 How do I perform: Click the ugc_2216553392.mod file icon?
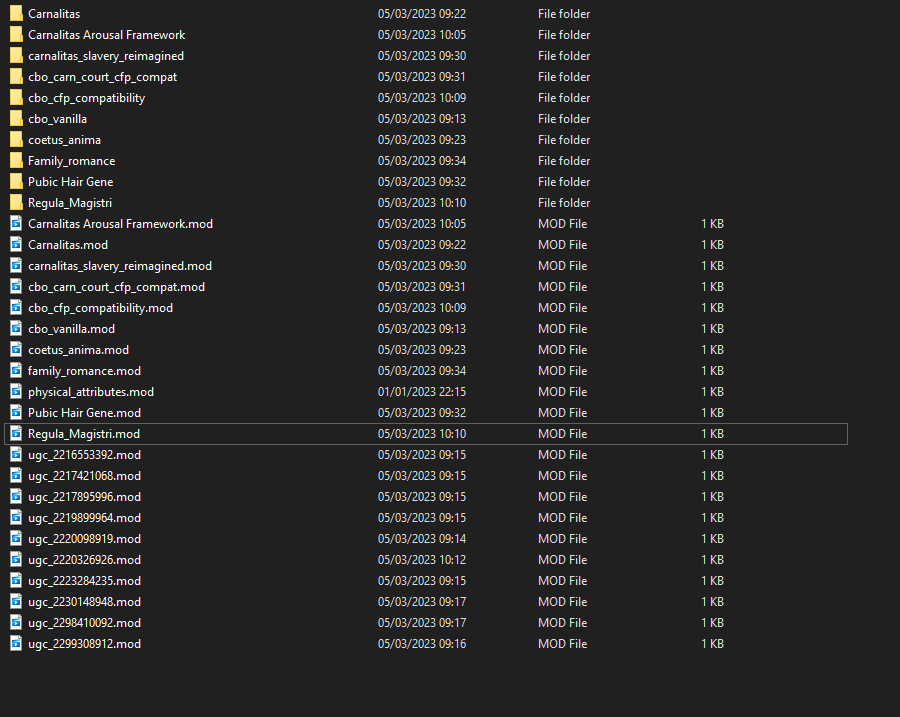pos(16,454)
